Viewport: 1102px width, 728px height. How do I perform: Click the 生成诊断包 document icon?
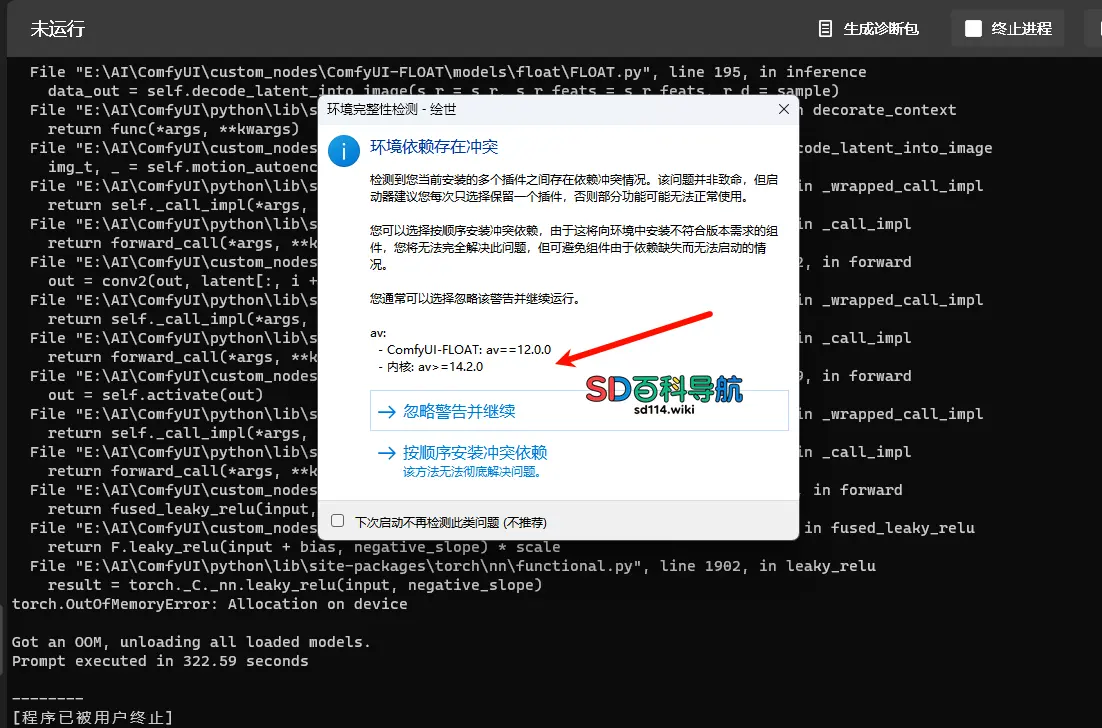826,29
